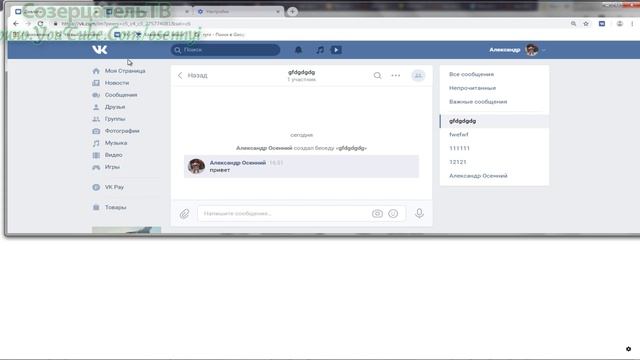Click the VK logo in header

[x=100, y=50]
